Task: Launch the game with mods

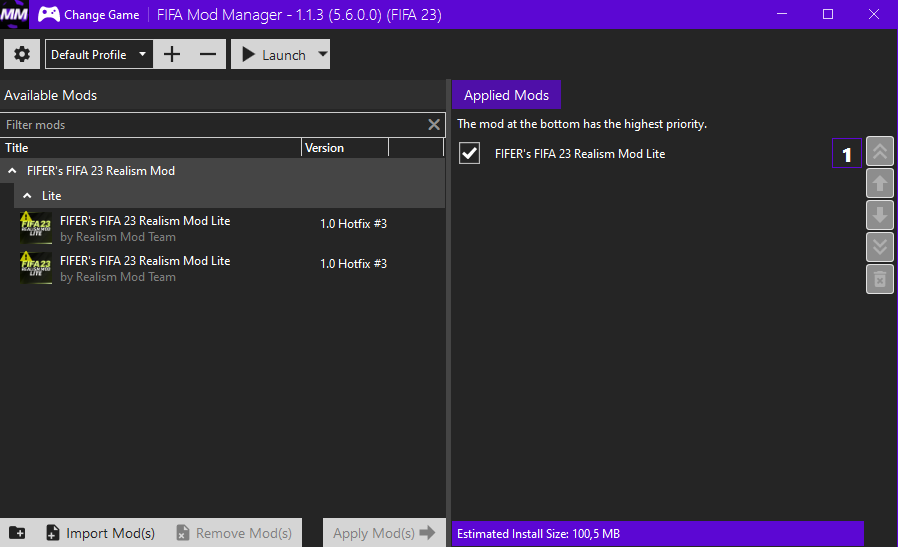Action: click(x=274, y=54)
